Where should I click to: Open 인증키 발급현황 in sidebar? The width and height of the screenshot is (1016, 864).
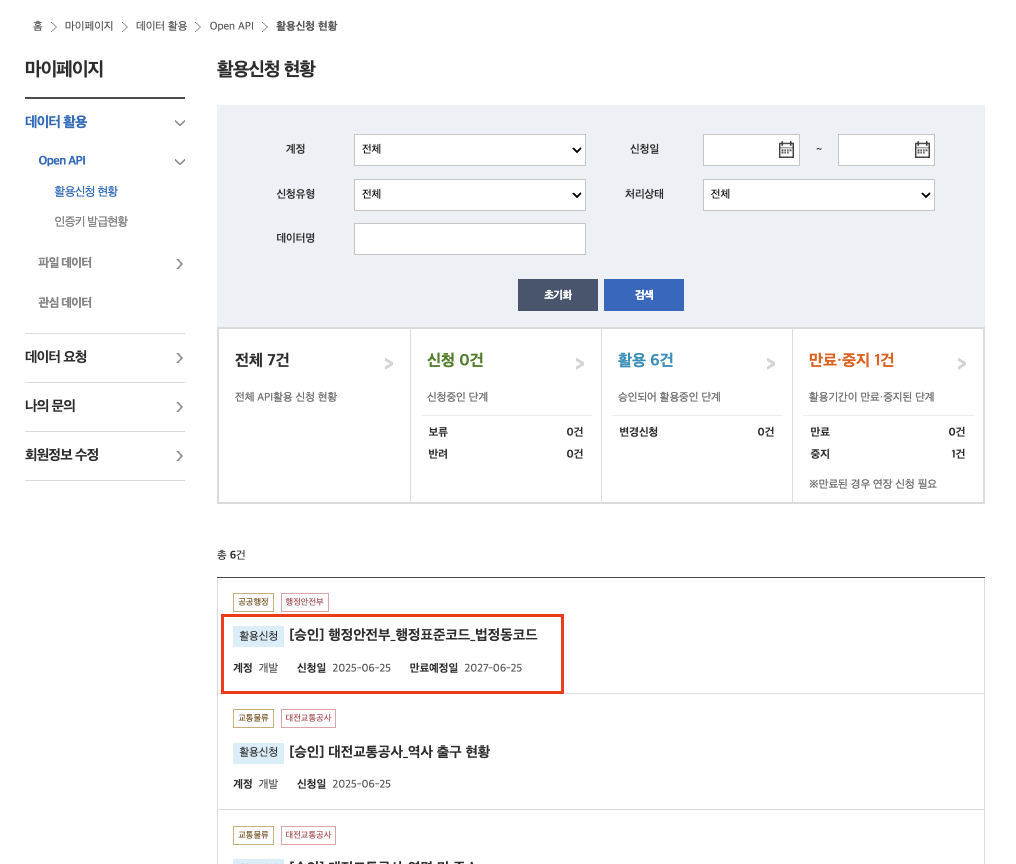(x=91, y=222)
